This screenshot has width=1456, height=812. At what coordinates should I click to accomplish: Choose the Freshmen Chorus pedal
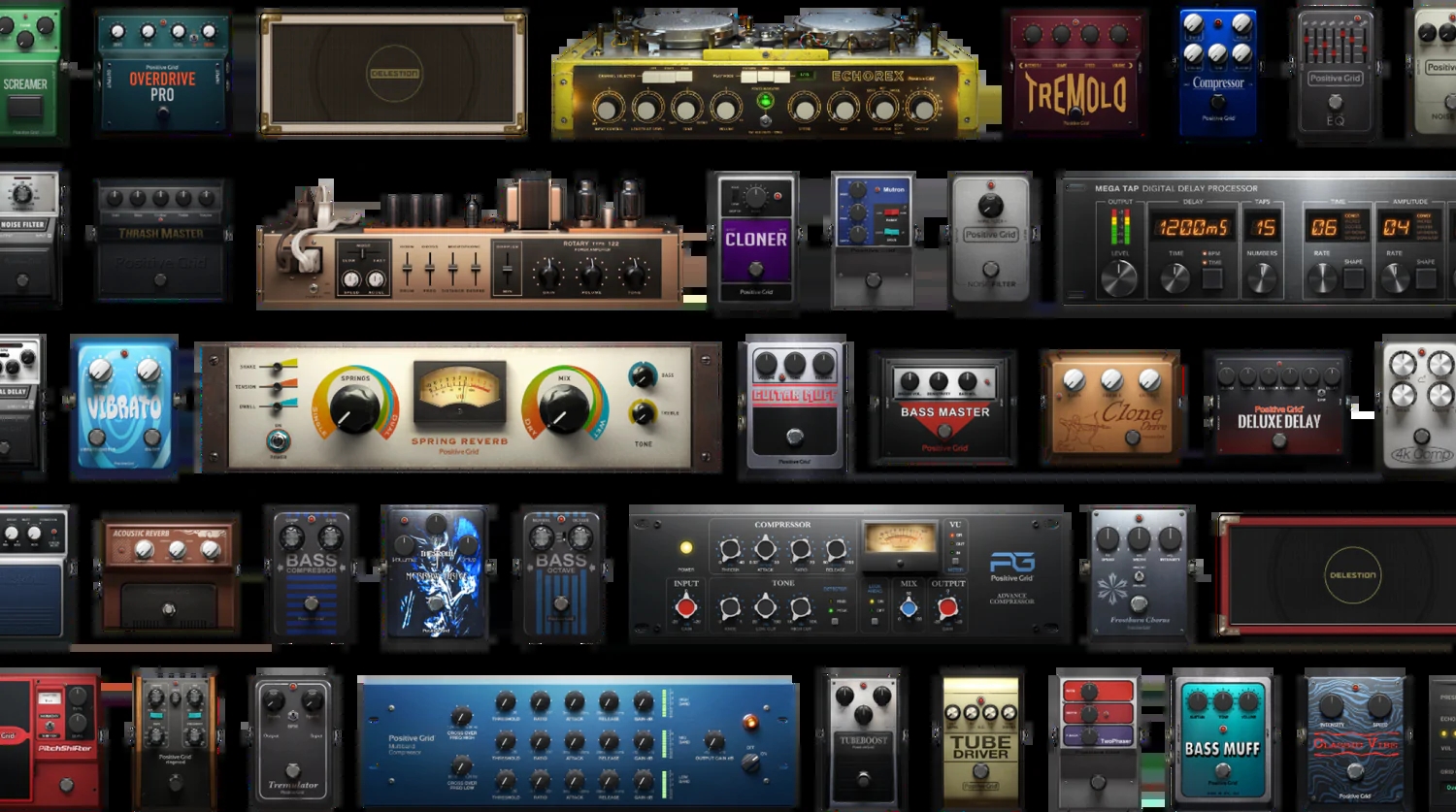pyautogui.click(x=1140, y=574)
